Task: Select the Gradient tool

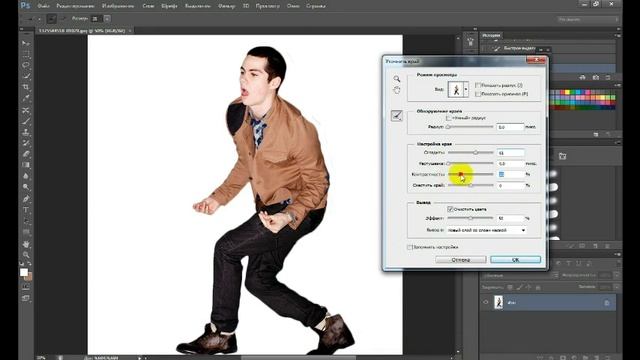Action: [26, 165]
